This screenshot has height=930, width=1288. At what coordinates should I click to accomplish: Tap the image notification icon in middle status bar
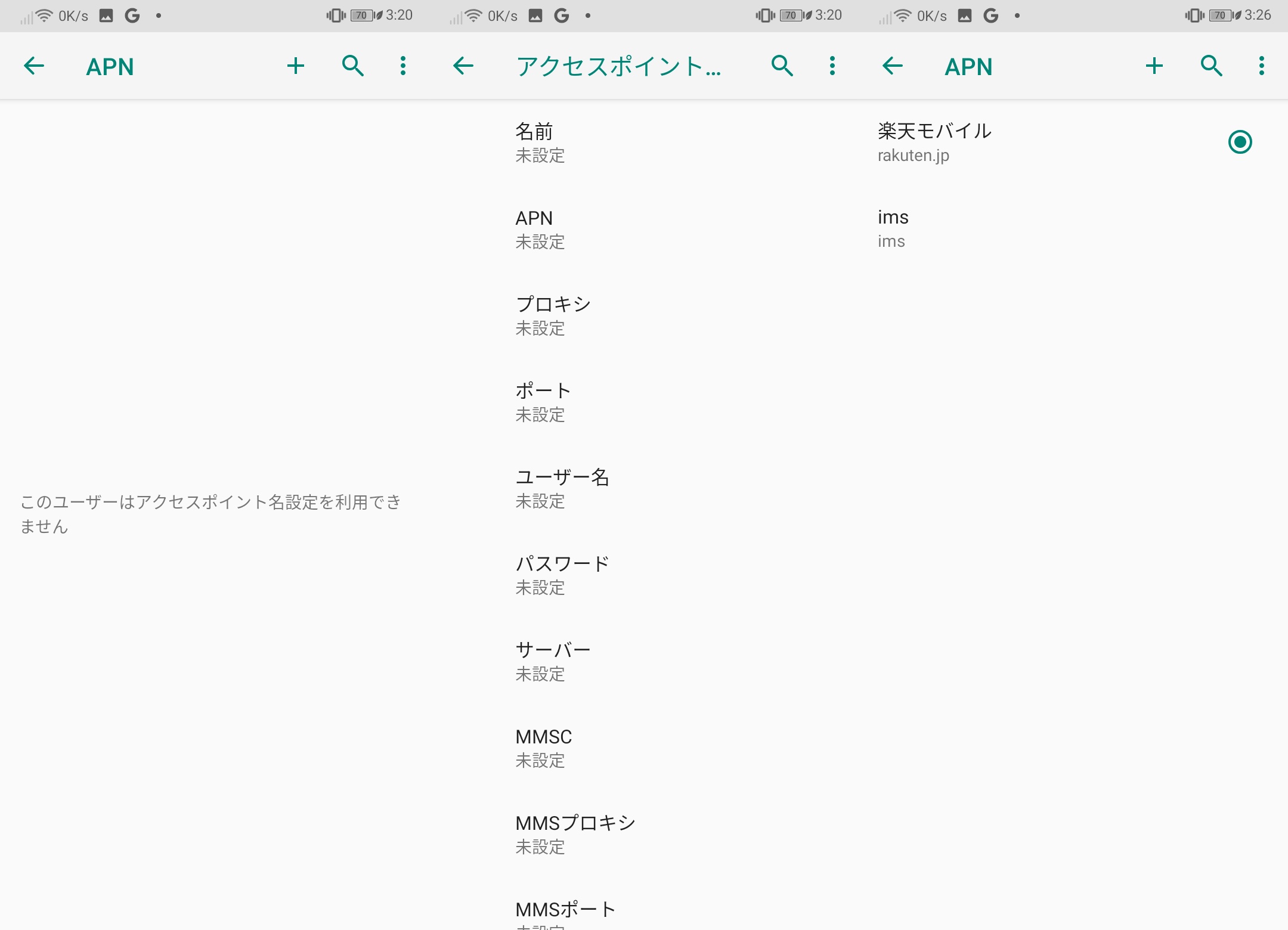pyautogui.click(x=535, y=15)
